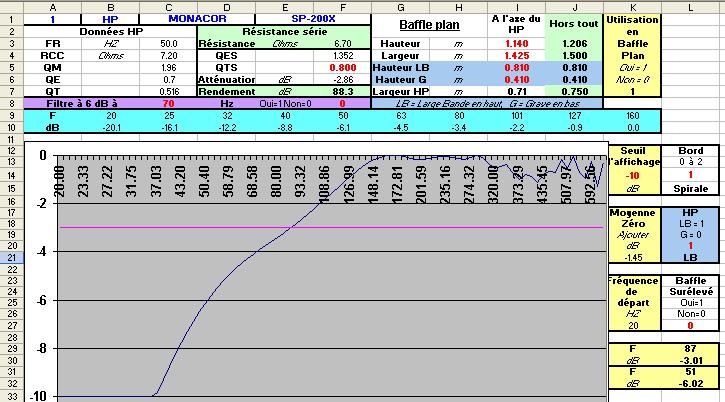Click chart Y-axis label -6

click(41, 300)
